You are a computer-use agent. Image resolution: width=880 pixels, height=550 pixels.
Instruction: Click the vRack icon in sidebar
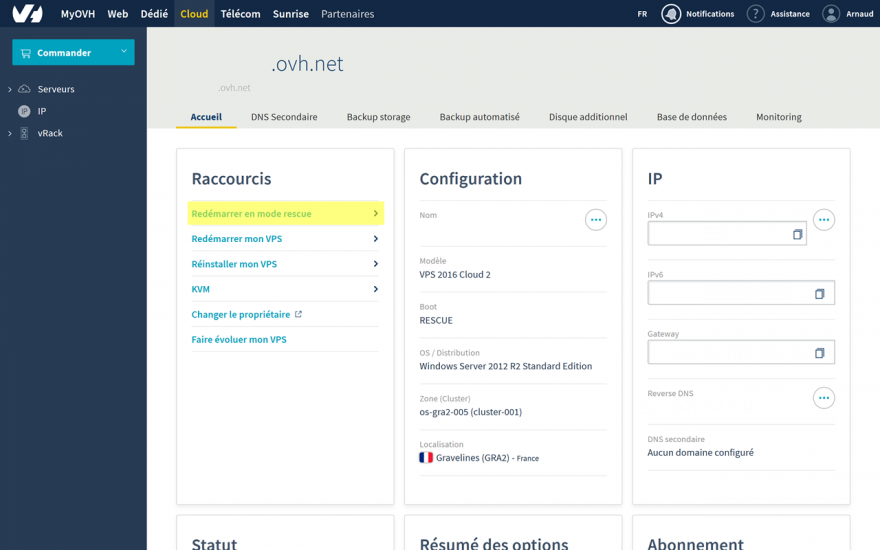pos(24,133)
